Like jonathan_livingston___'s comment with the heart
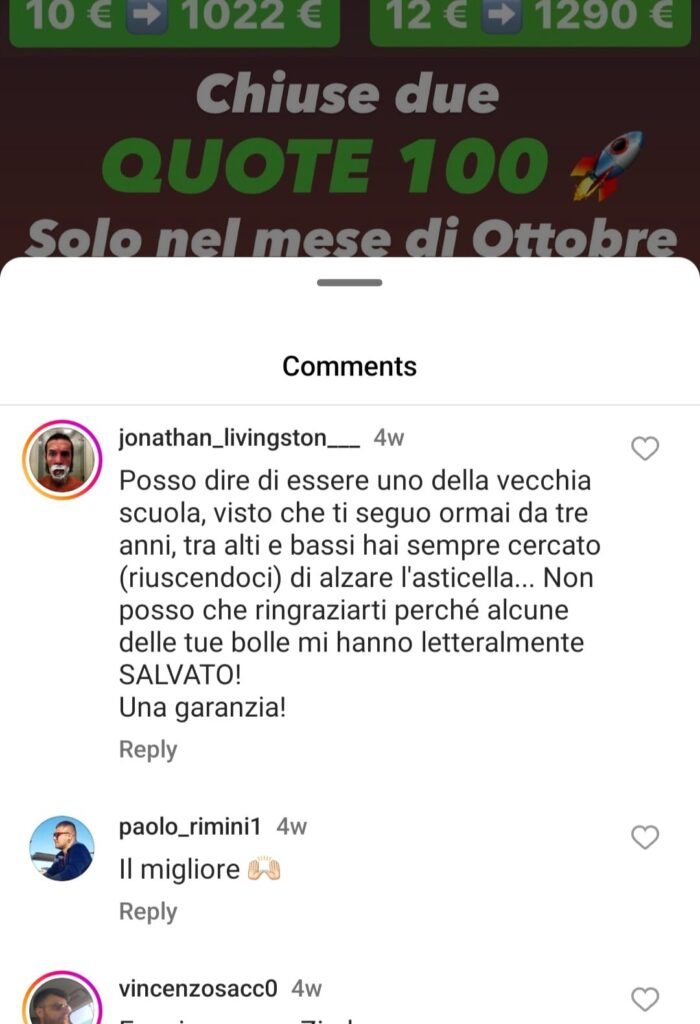The image size is (700, 1024). click(645, 448)
